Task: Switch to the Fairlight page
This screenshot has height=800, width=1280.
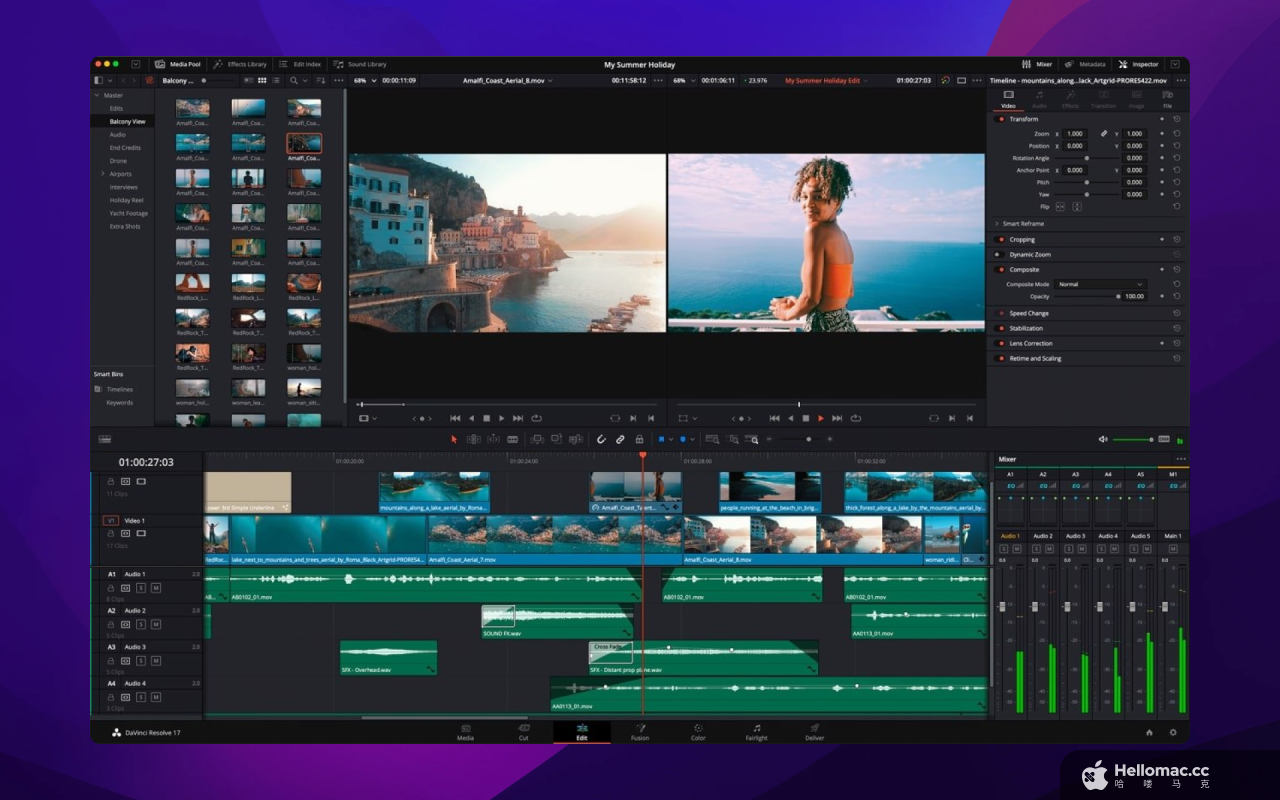Action: click(756, 732)
